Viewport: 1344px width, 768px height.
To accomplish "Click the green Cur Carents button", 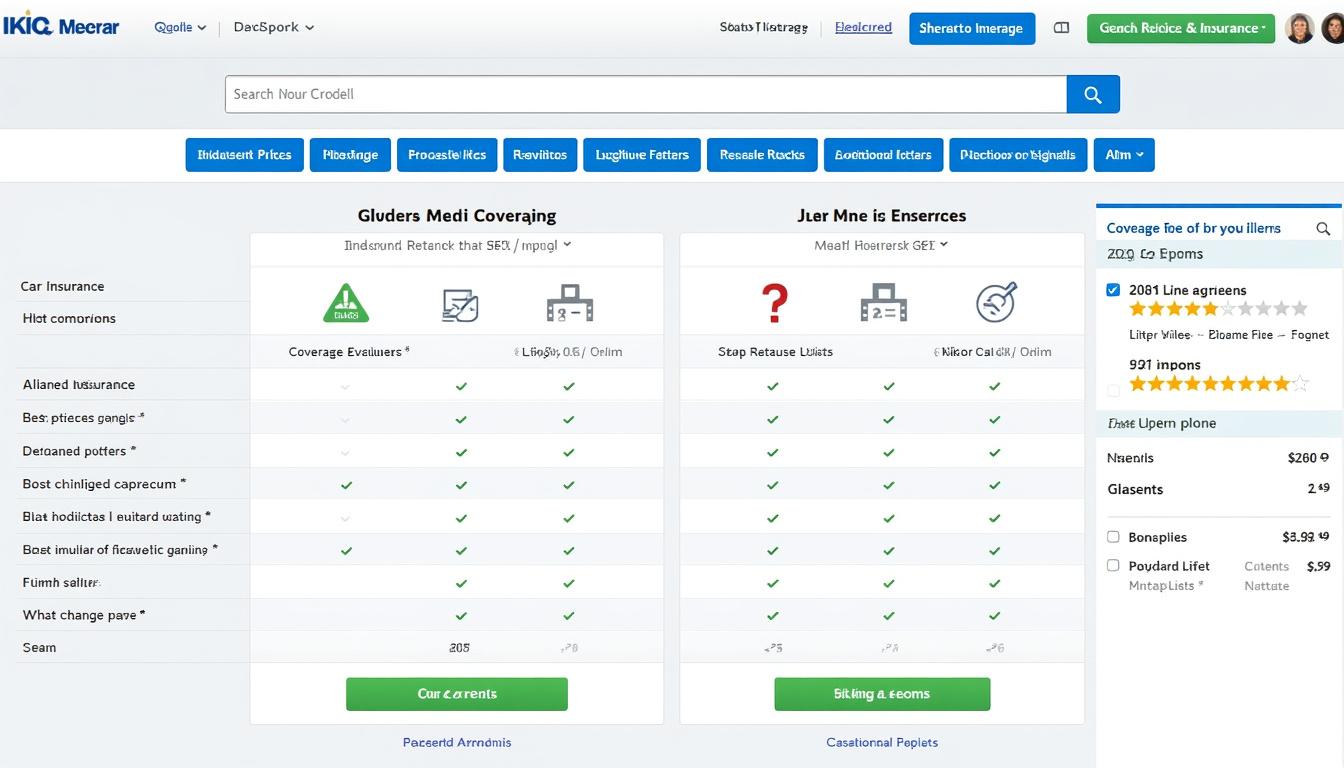I will coord(457,694).
